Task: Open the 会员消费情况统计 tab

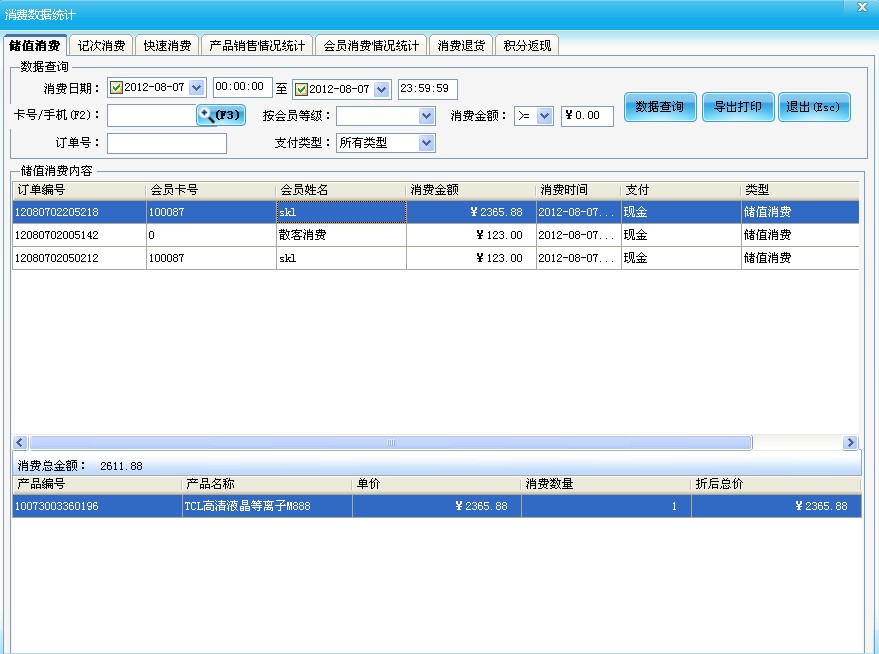Action: pyautogui.click(x=369, y=45)
